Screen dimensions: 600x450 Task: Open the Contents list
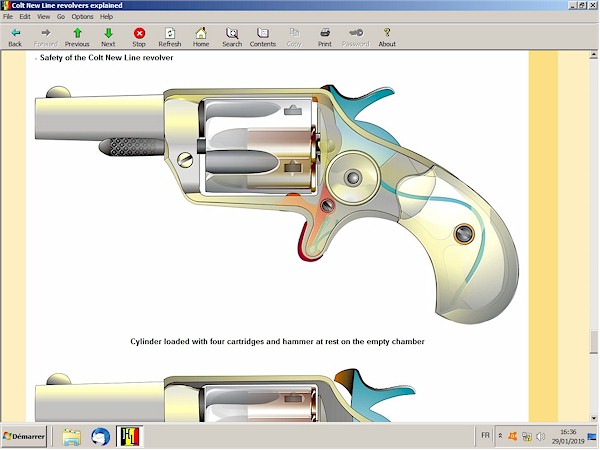[263, 37]
